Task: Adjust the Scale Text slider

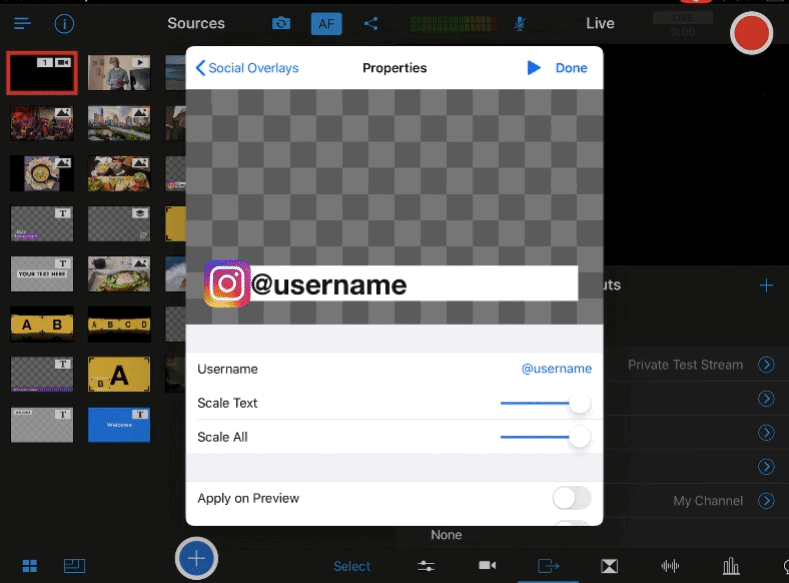Action: pos(545,403)
